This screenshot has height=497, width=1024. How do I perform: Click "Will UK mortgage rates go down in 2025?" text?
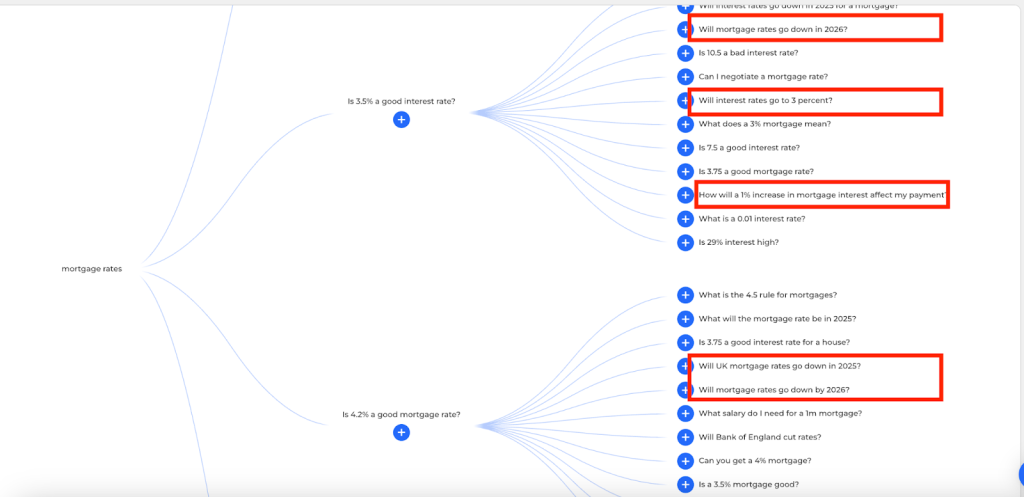pos(779,366)
